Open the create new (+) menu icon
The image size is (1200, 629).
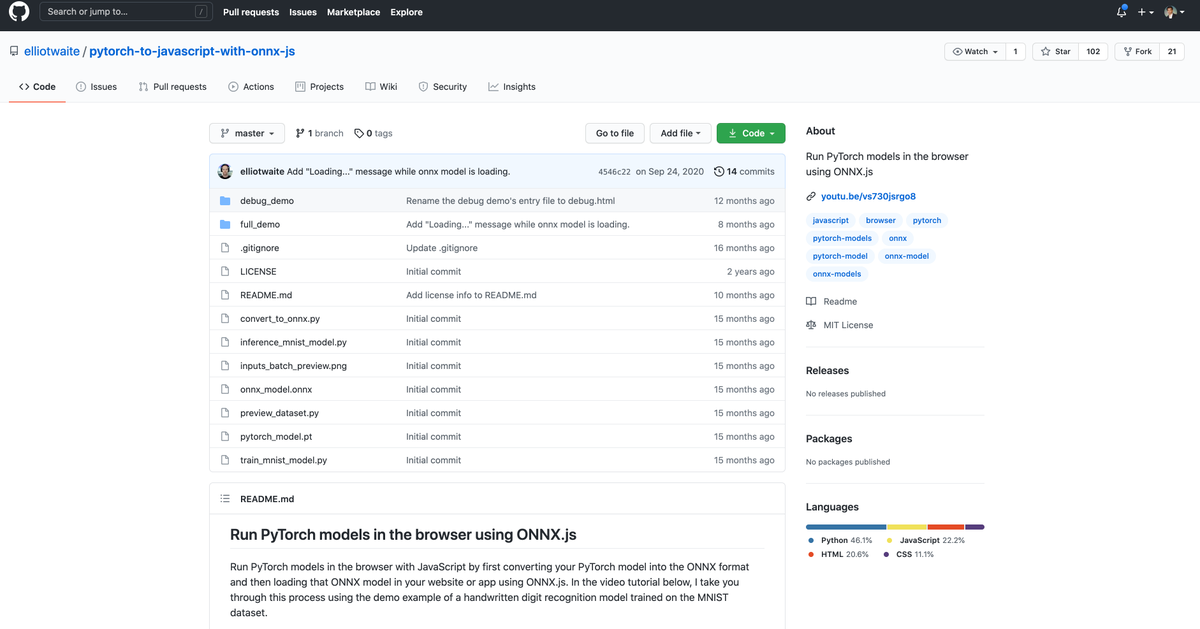point(1142,11)
